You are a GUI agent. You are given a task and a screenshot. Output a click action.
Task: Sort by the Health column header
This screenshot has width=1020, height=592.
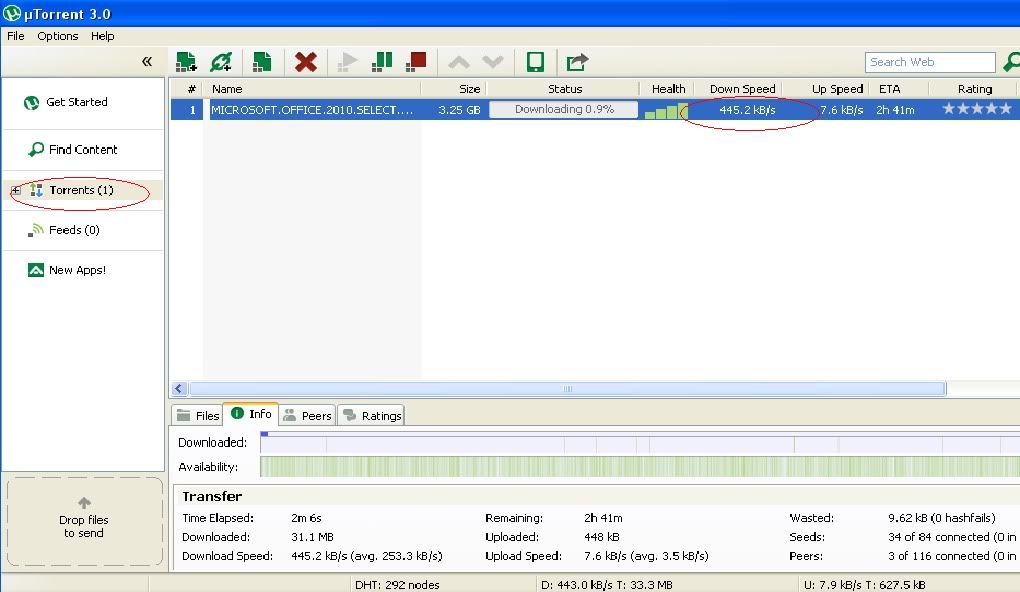tap(667, 89)
